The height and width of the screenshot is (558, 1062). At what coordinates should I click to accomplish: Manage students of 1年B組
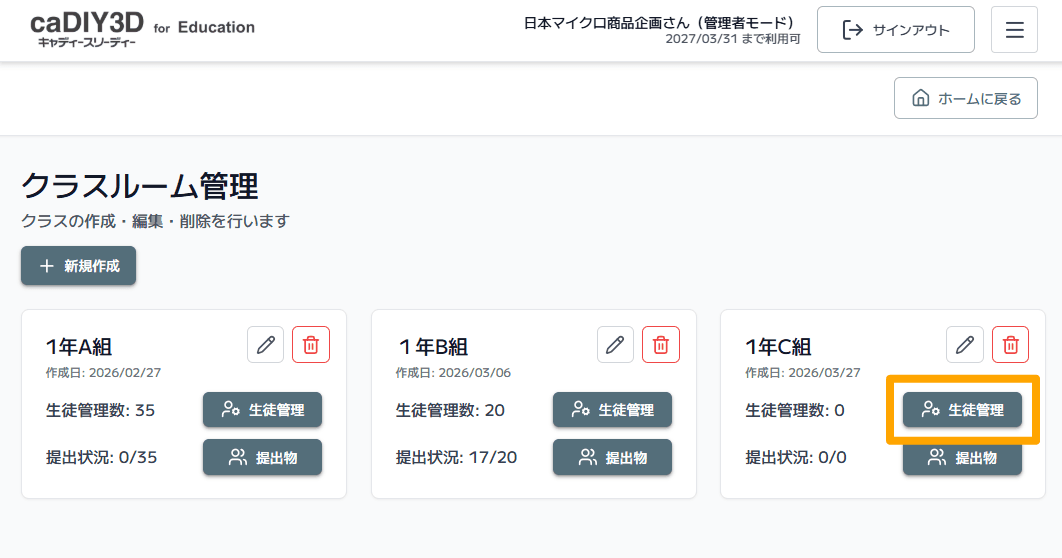[612, 409]
